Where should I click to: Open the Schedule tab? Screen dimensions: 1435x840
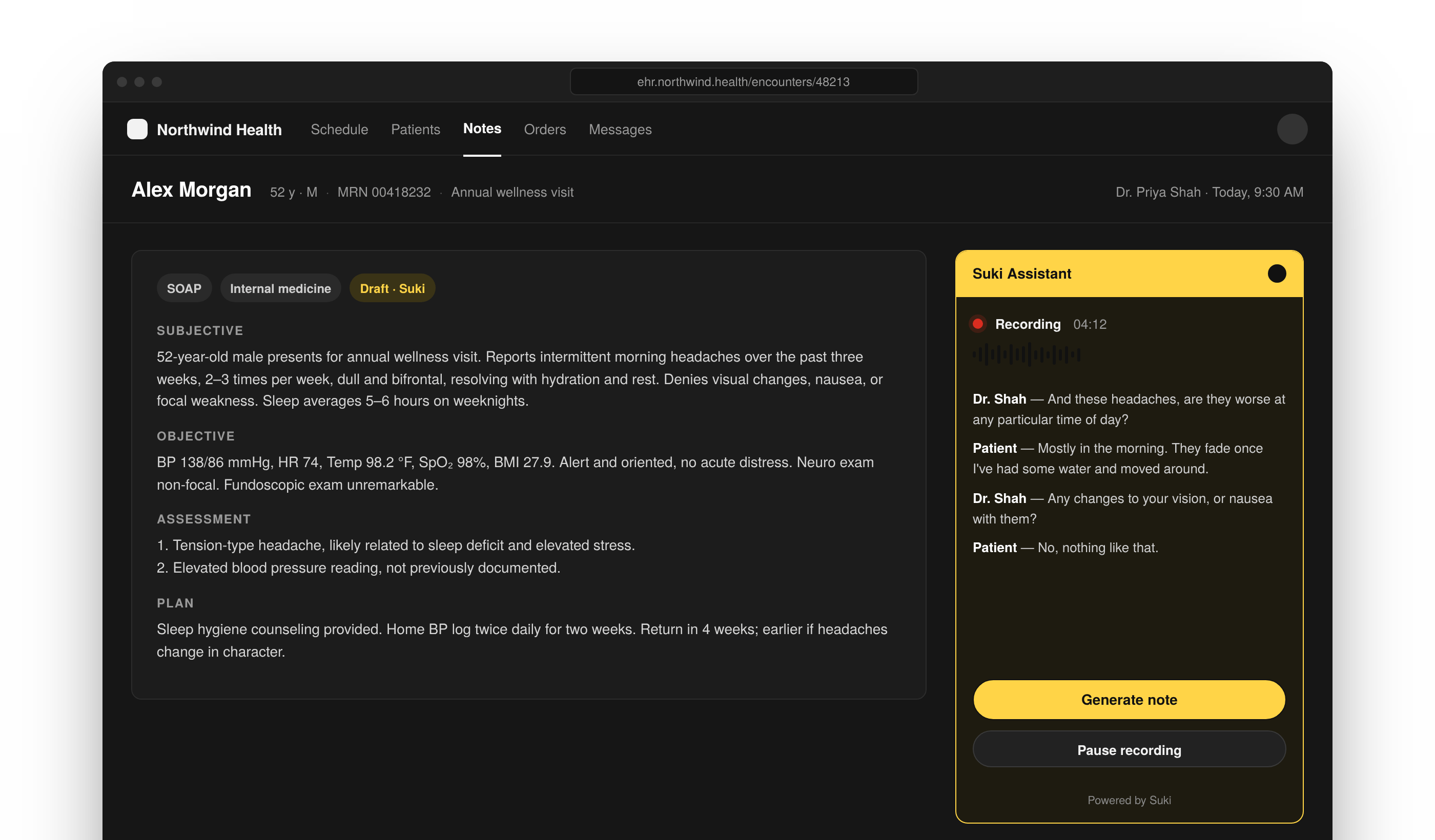click(x=339, y=129)
